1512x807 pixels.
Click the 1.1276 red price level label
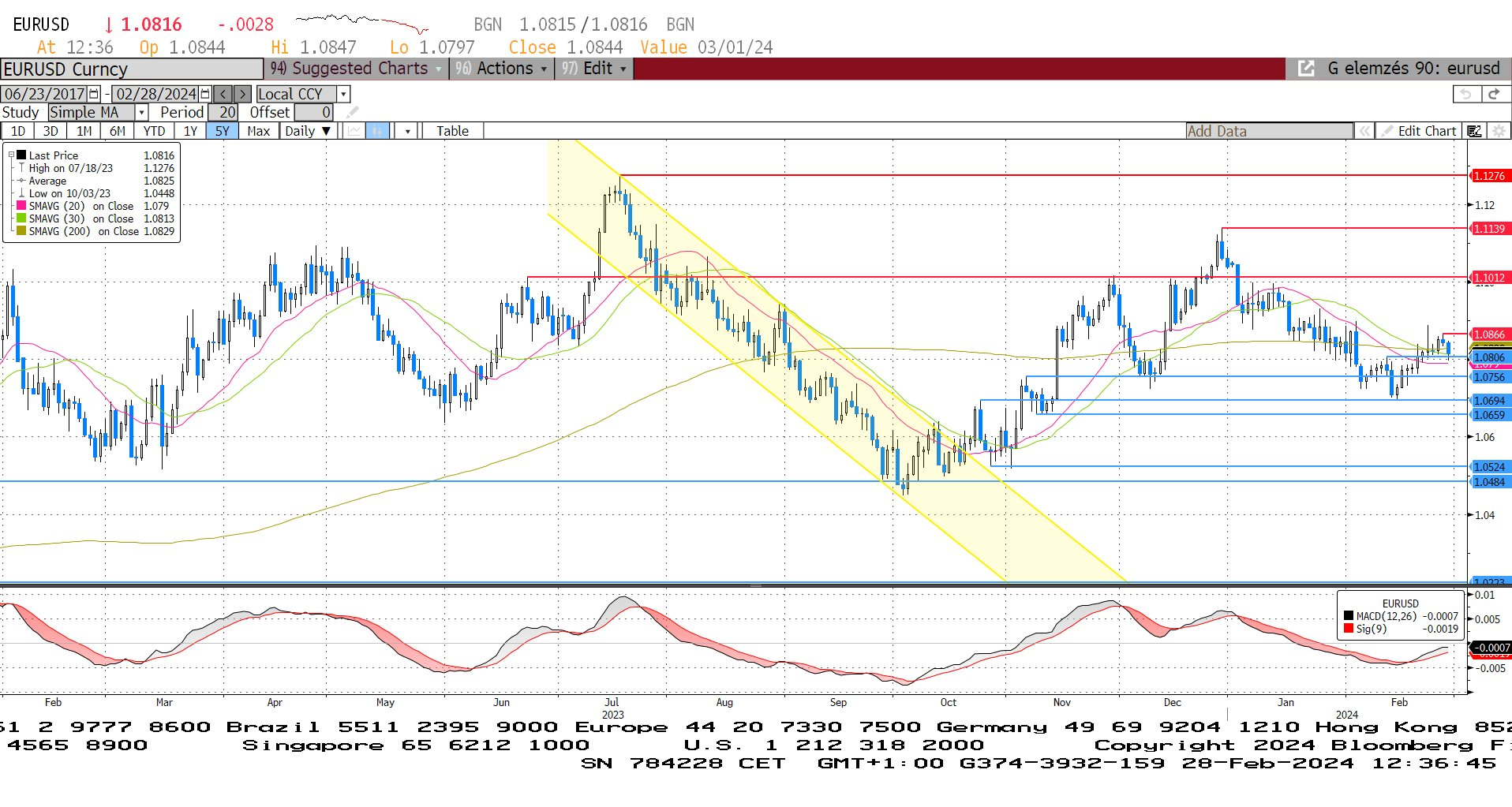[x=1489, y=175]
